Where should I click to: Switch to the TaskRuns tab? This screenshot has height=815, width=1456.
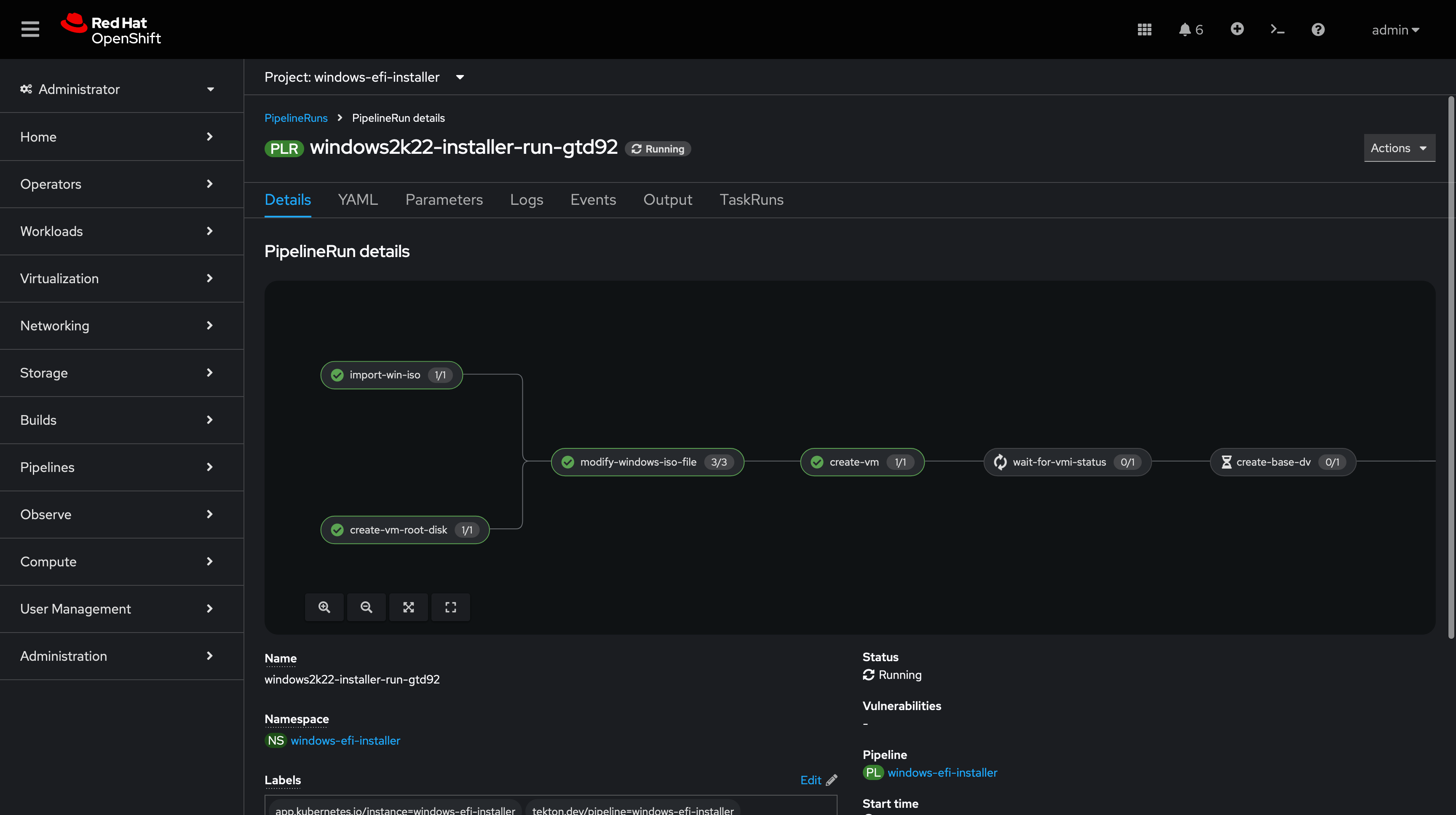(751, 200)
